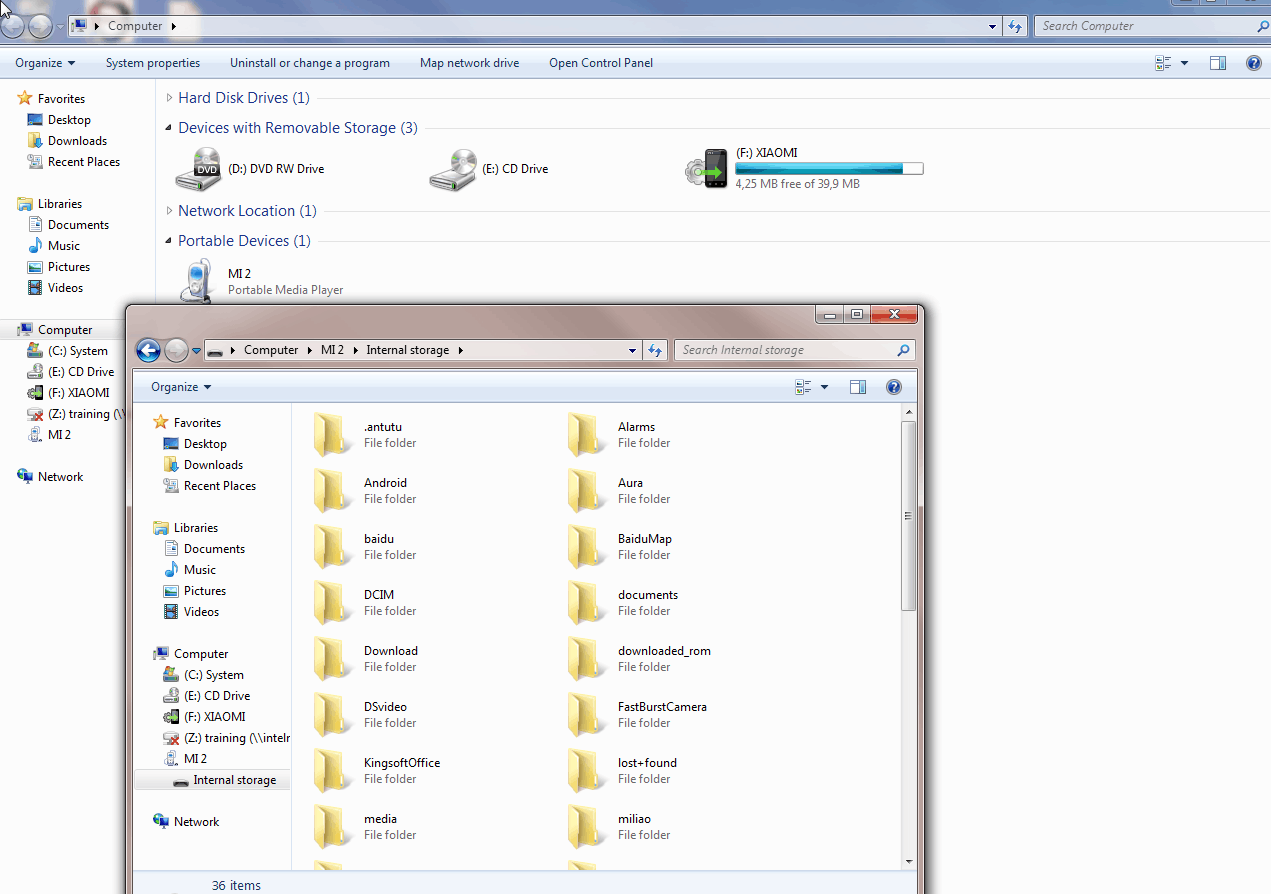Click Uninstall or change a program
The image size is (1271, 894).
(310, 63)
